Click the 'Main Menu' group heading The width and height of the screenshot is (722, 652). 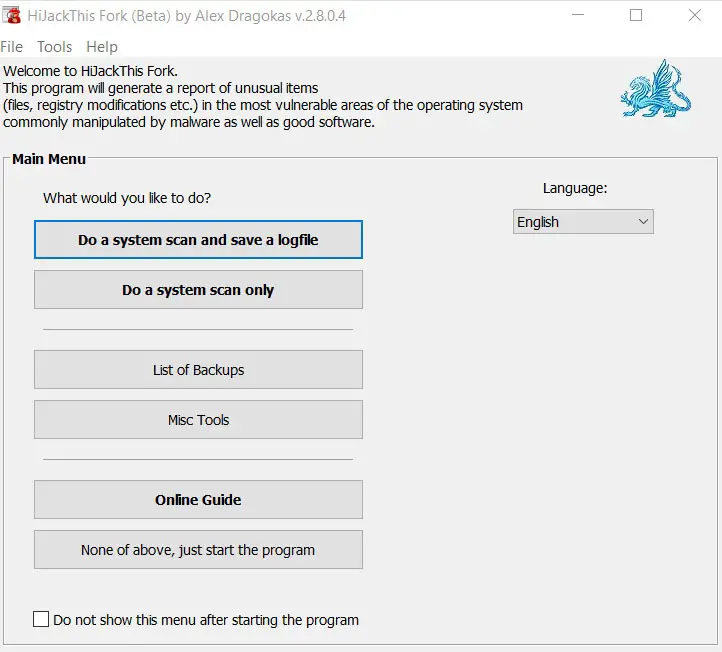tap(49, 159)
